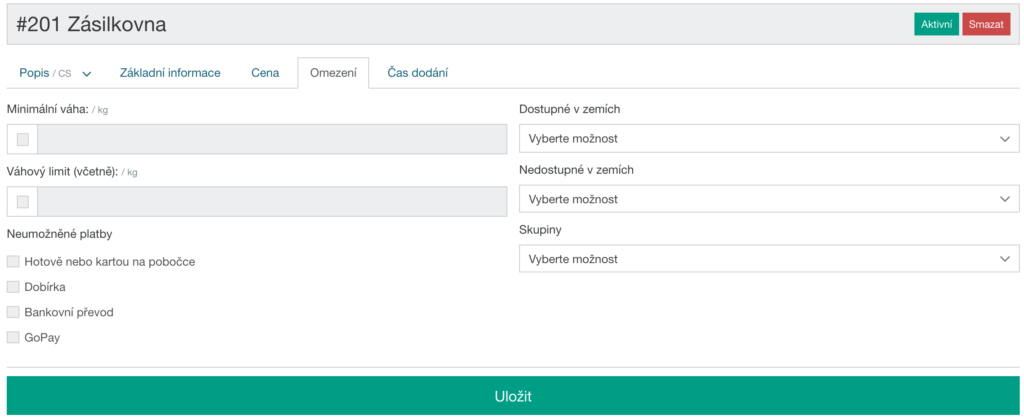The image size is (1024, 420).
Task: Toggle the Bankovní převod checkbox
Action: (x=13, y=312)
